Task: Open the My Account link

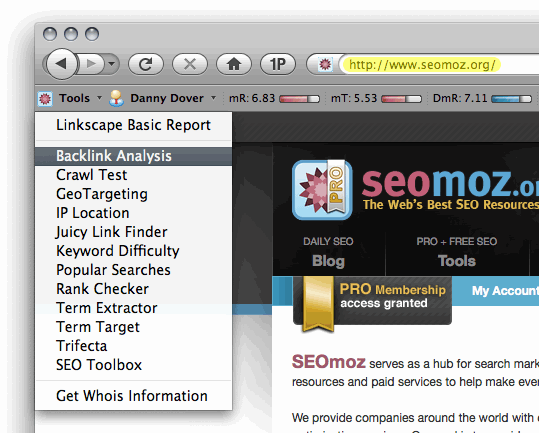Action: point(505,291)
